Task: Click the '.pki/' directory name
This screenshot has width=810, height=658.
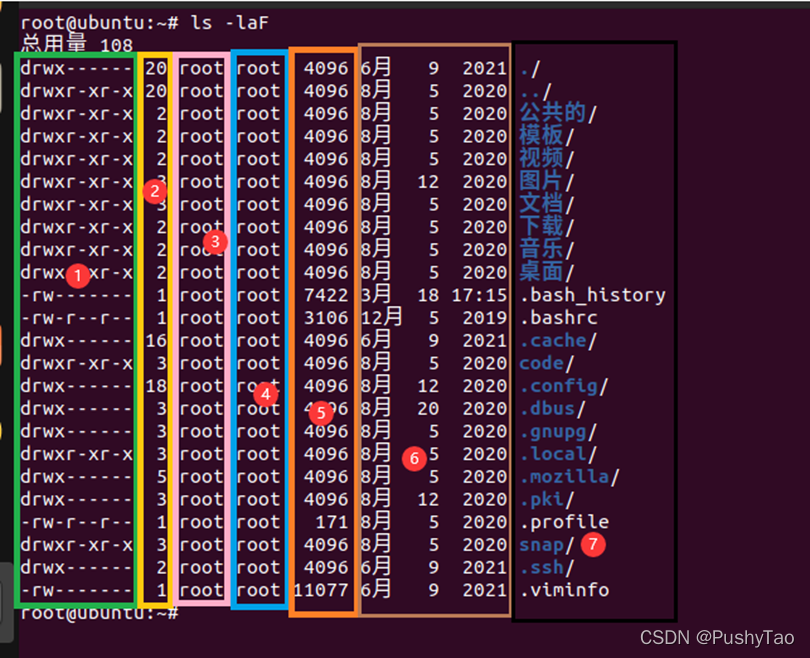Action: click(x=547, y=499)
